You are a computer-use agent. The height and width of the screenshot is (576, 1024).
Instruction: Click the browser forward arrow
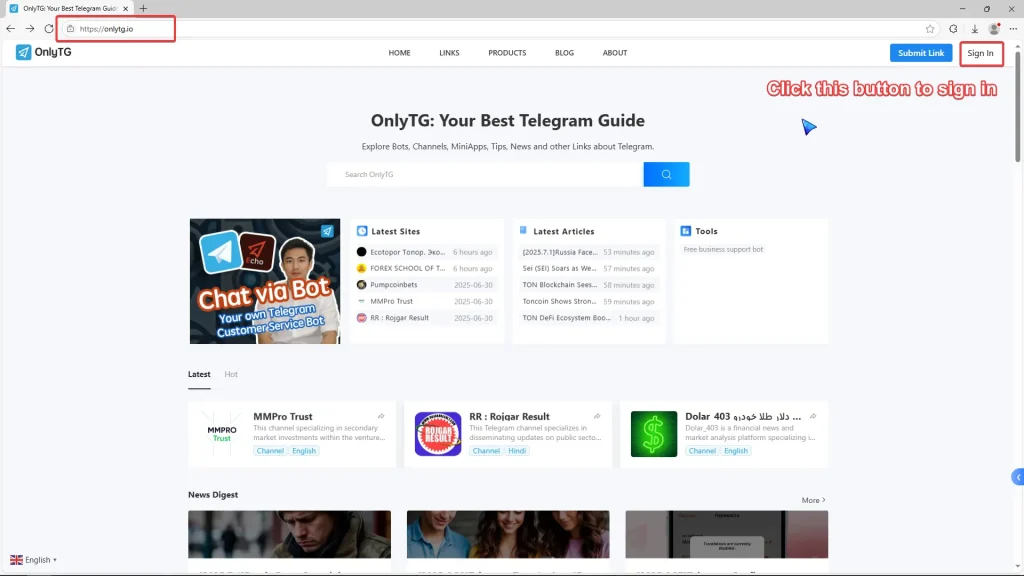pyautogui.click(x=29, y=29)
